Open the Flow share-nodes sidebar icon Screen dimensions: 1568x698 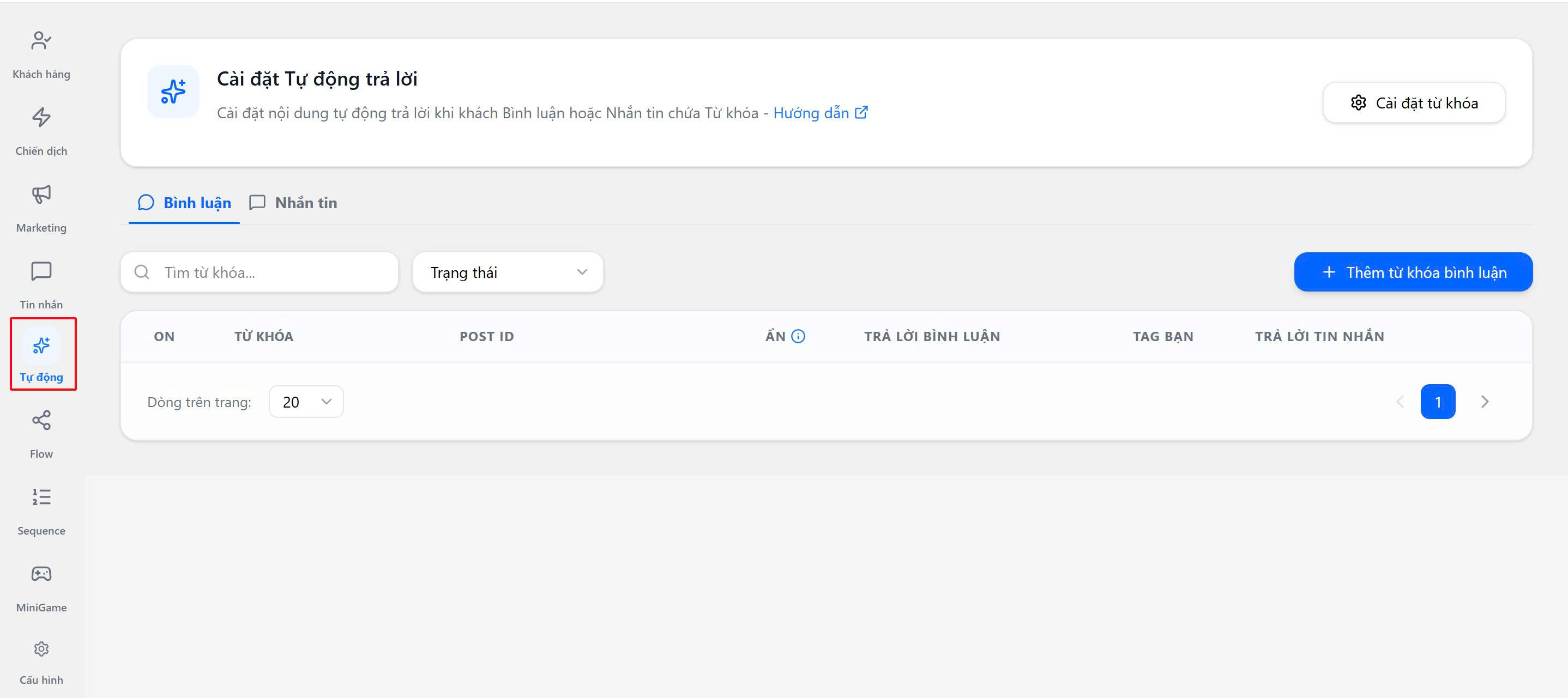(41, 421)
